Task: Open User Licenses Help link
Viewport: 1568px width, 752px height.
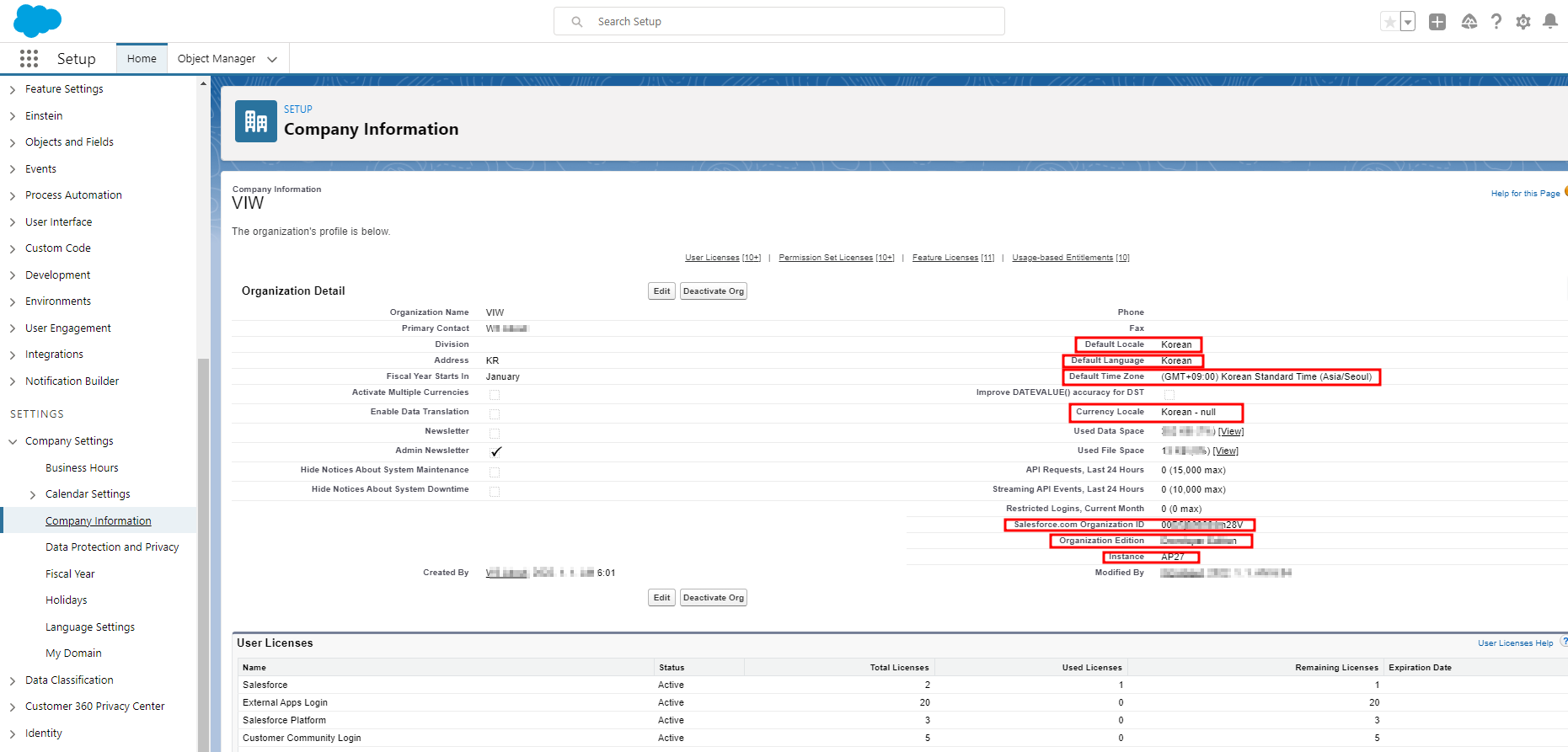Action: [1515, 643]
